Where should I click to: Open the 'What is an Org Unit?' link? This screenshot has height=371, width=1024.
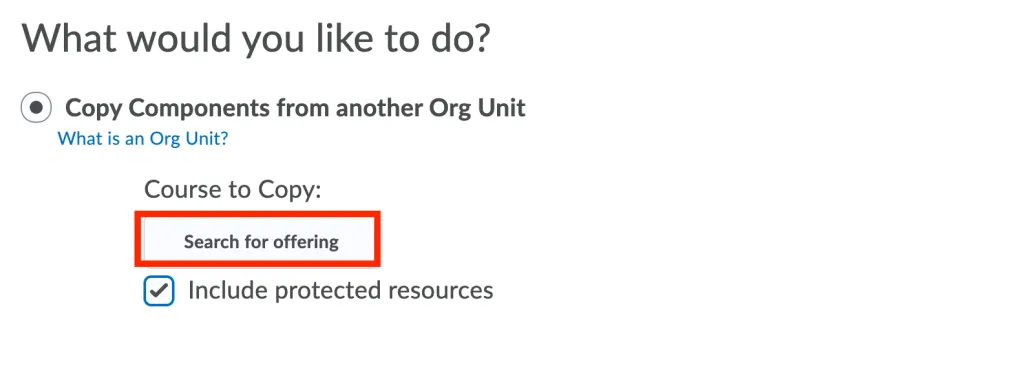[143, 138]
